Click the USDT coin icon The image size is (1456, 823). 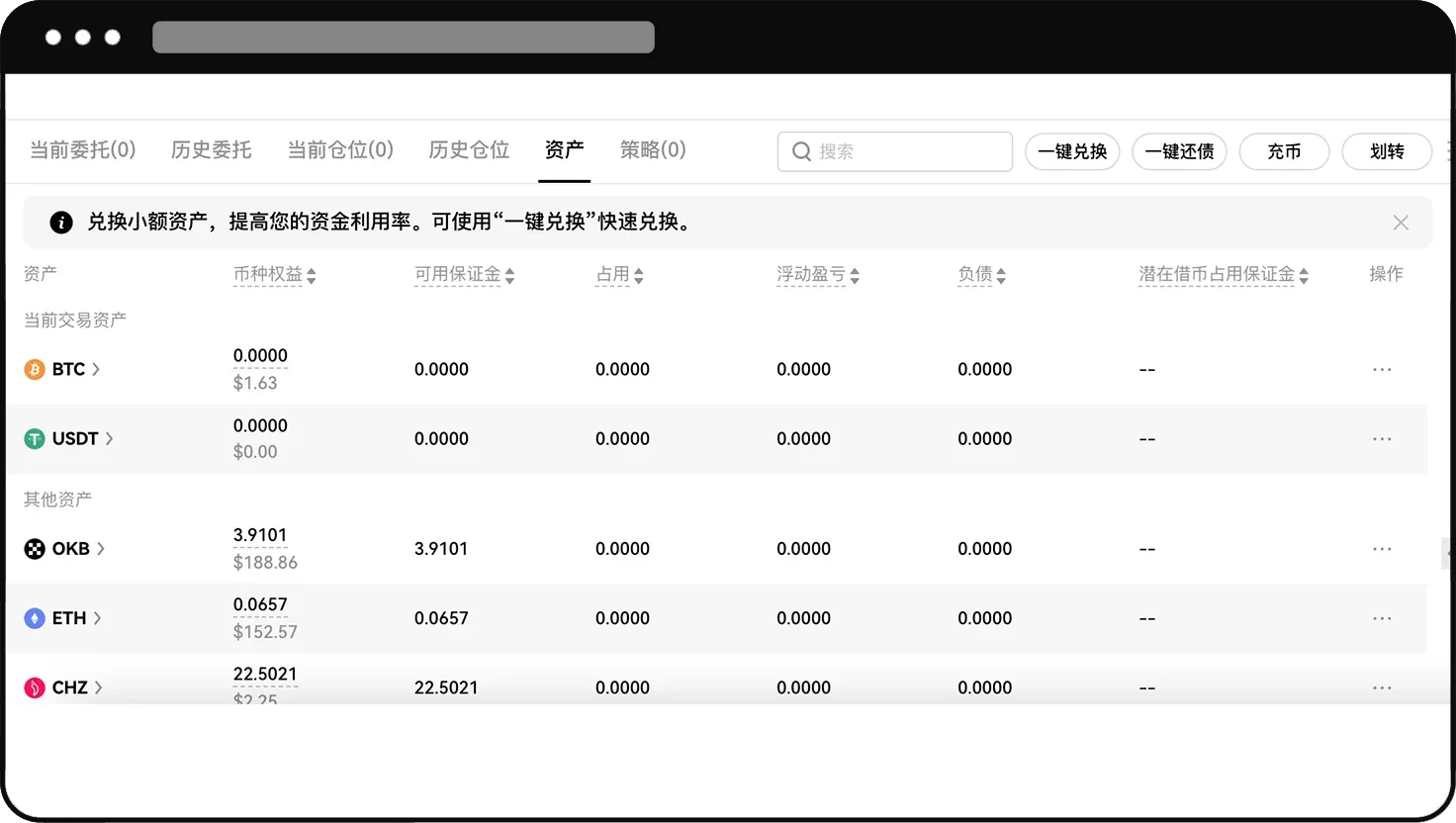[35, 438]
